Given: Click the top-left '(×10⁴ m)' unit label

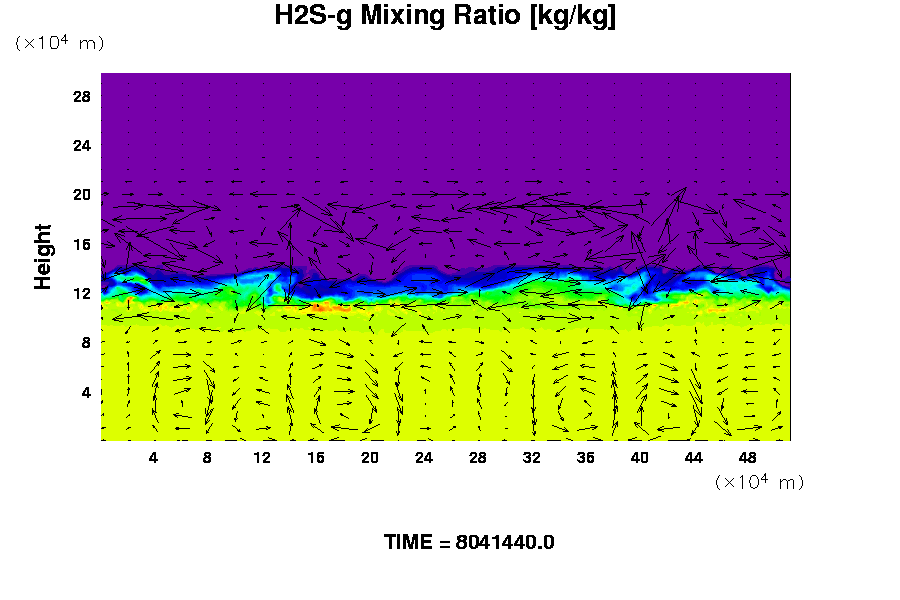Looking at the screenshot, I should point(60,42).
